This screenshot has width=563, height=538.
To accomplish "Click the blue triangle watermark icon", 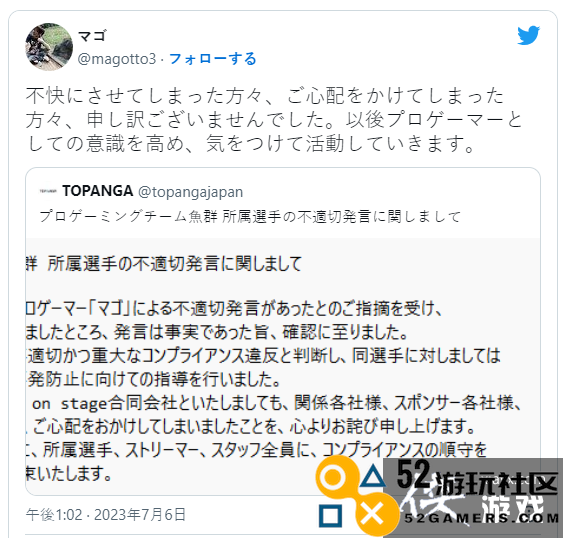I will point(373,476).
